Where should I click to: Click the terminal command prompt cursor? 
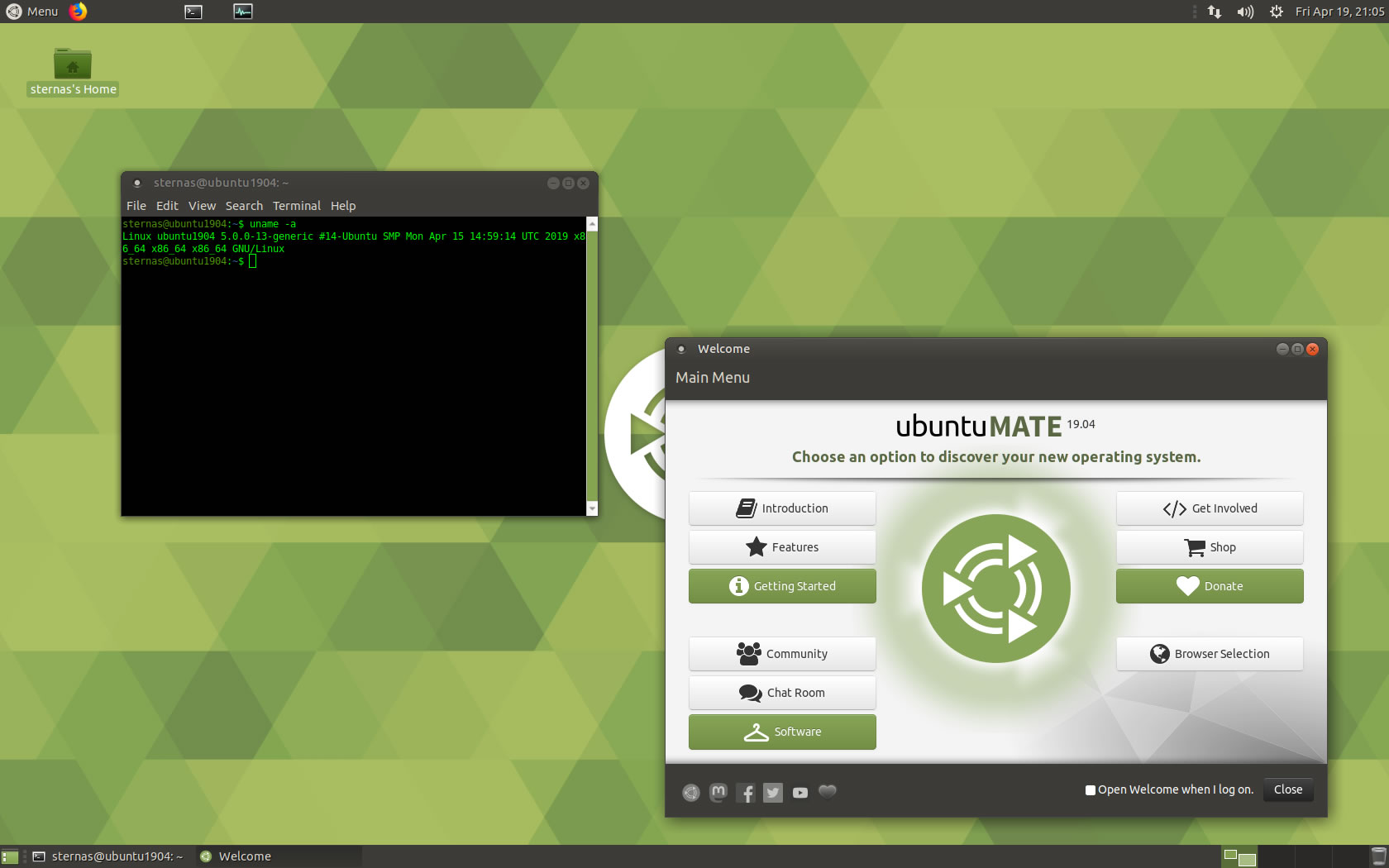[253, 261]
